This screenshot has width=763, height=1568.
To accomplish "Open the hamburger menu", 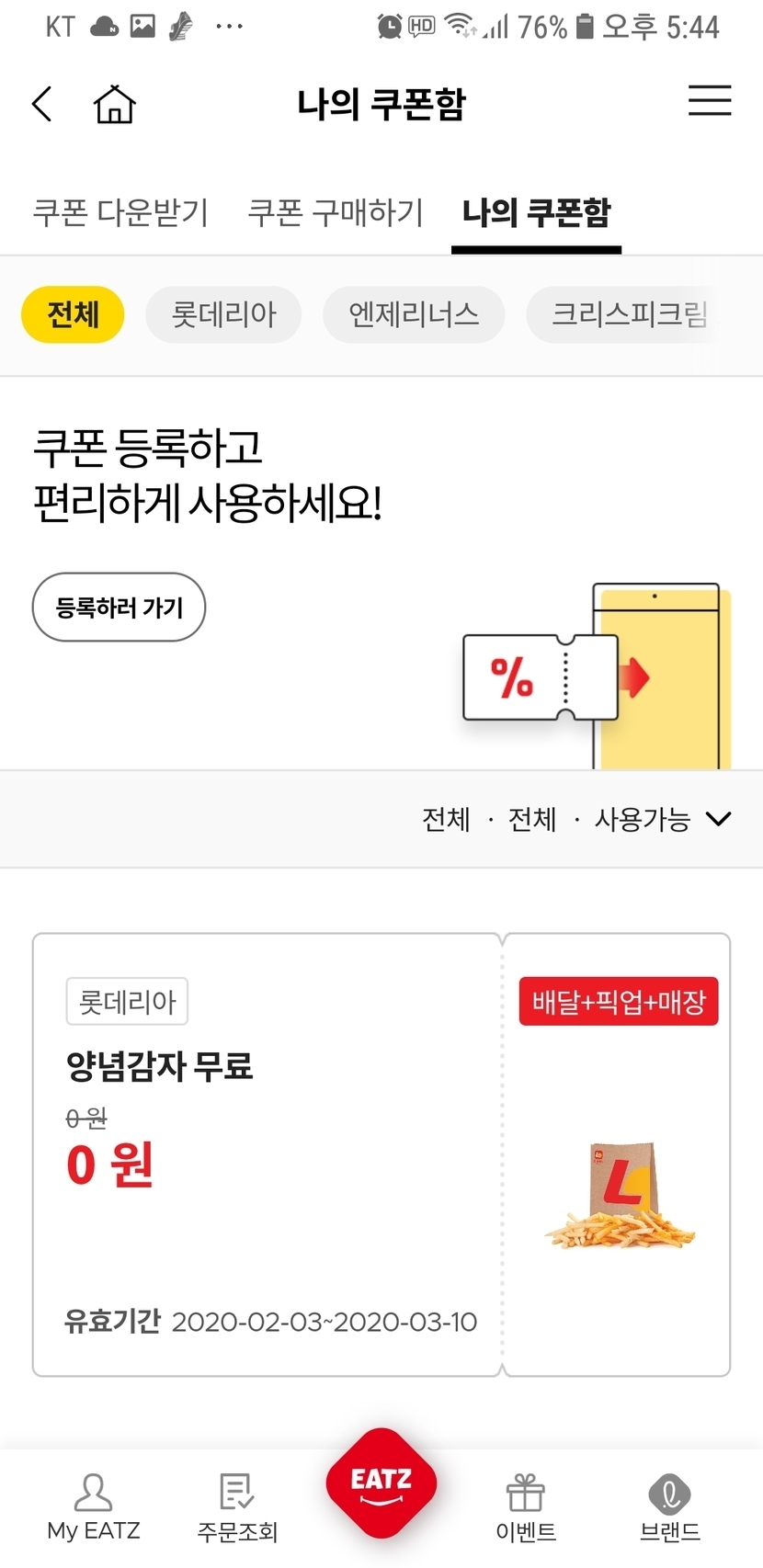I will click(x=710, y=100).
